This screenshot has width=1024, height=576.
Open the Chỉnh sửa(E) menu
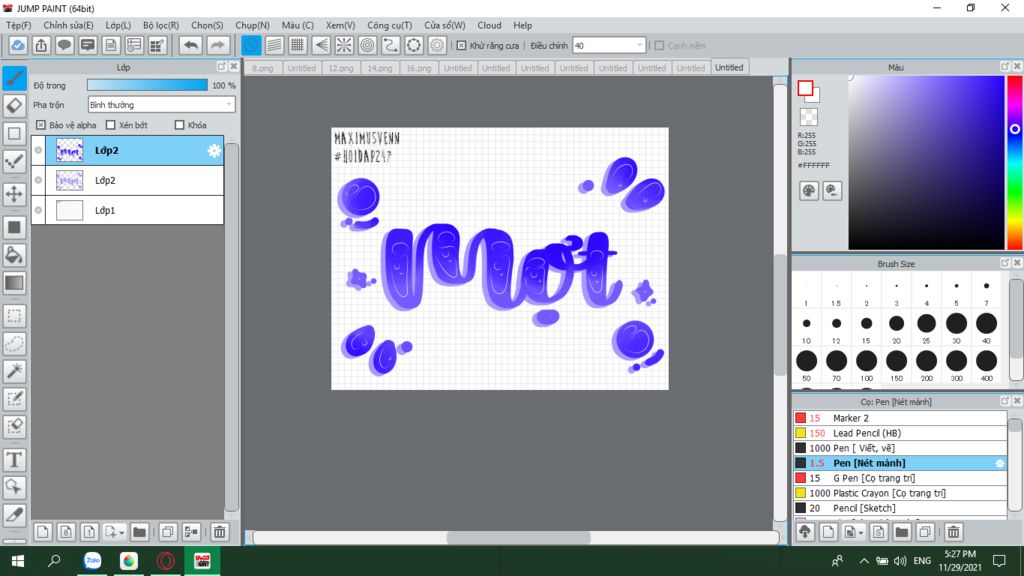pyautogui.click(x=68, y=25)
